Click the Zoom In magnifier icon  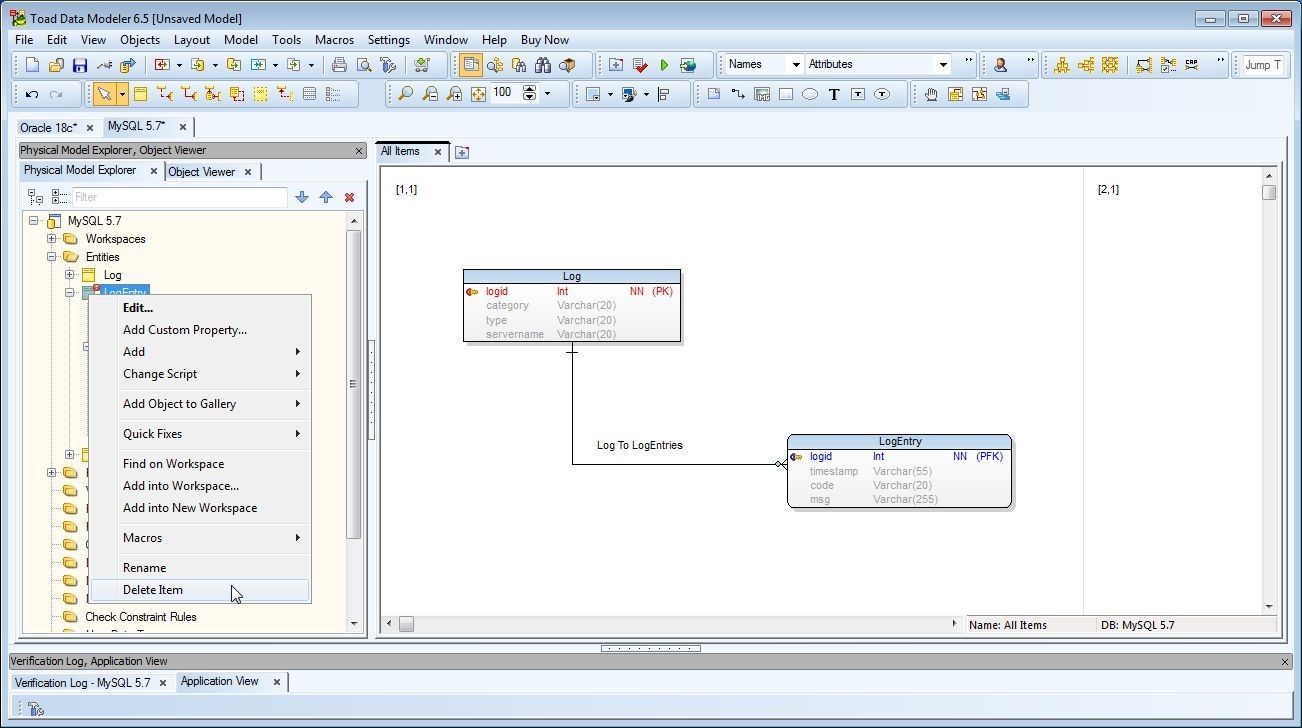tap(454, 94)
